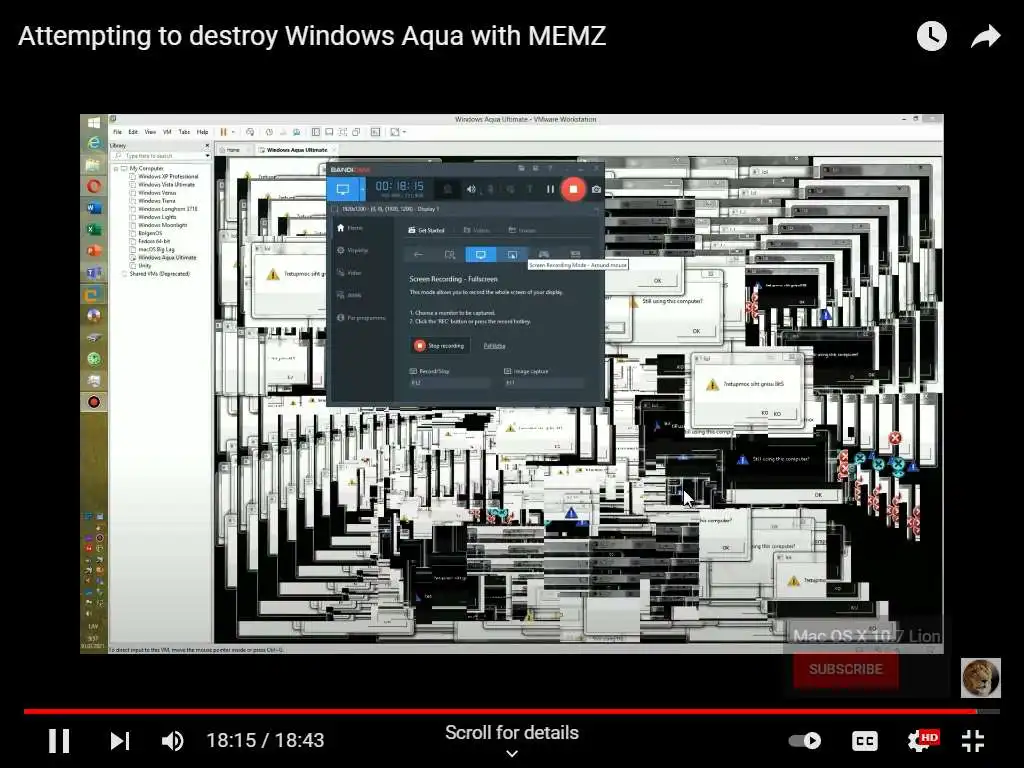
Task: Click the video title text
Action: [x=312, y=36]
